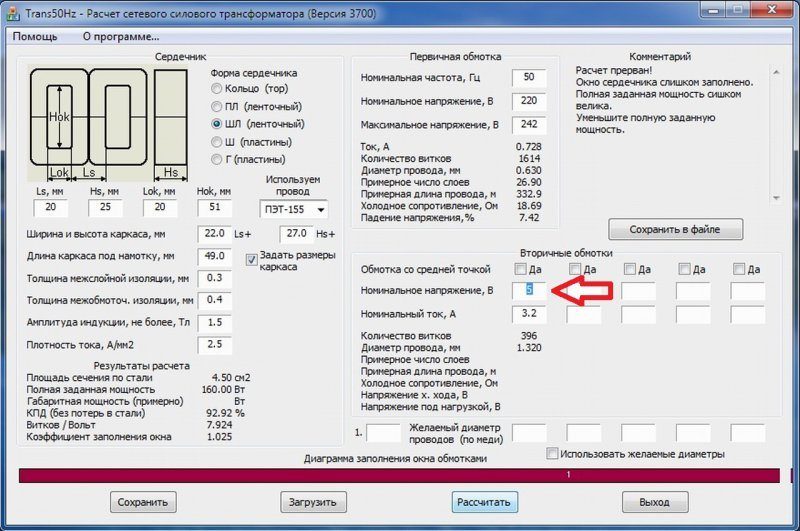Click the window fill diagram bar
The height and width of the screenshot is (531, 800).
[x=399, y=475]
